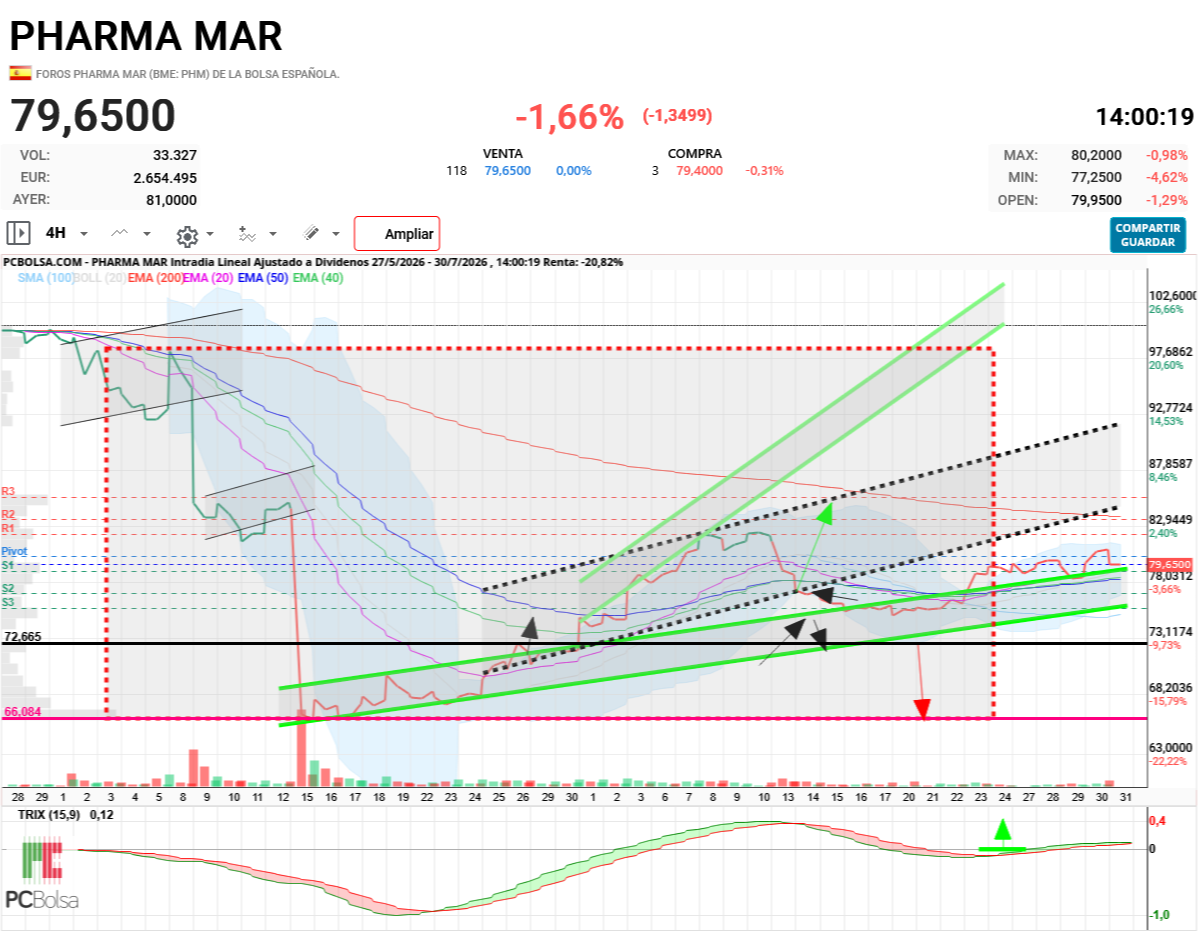Expand the settings gear dropdown arrow
1200x931 pixels.
click(x=210, y=235)
